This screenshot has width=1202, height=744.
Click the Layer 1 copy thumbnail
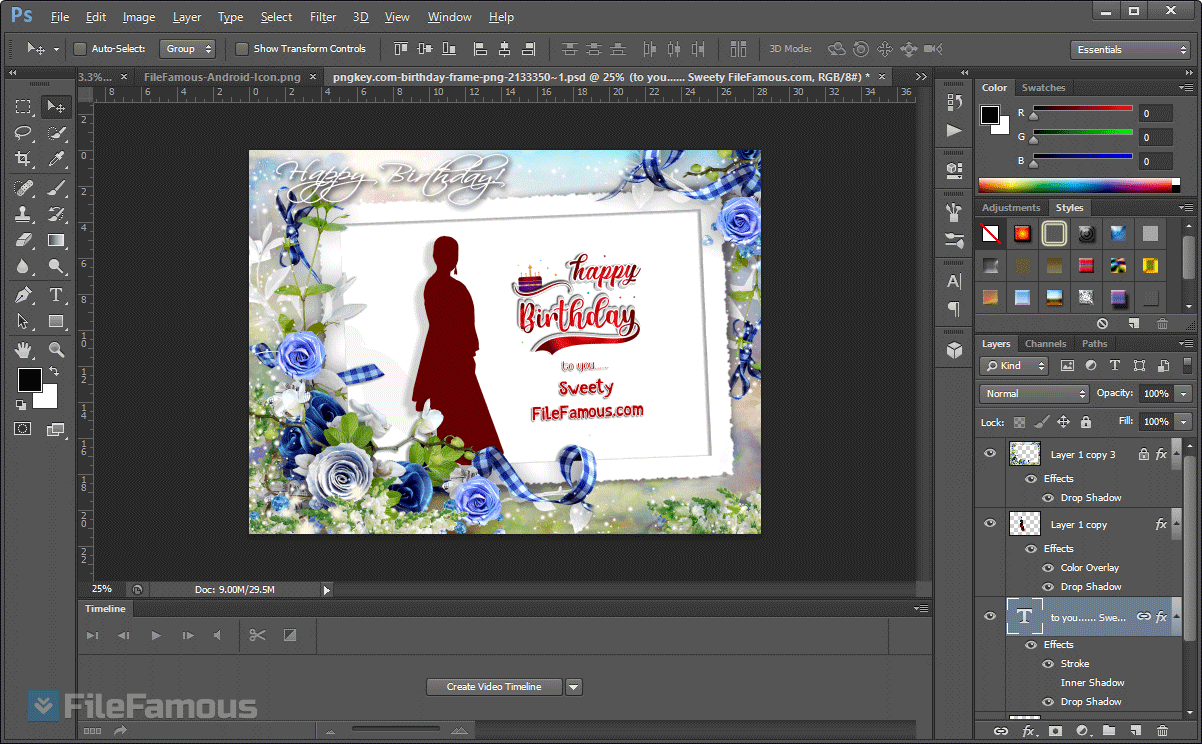pyautogui.click(x=1025, y=524)
